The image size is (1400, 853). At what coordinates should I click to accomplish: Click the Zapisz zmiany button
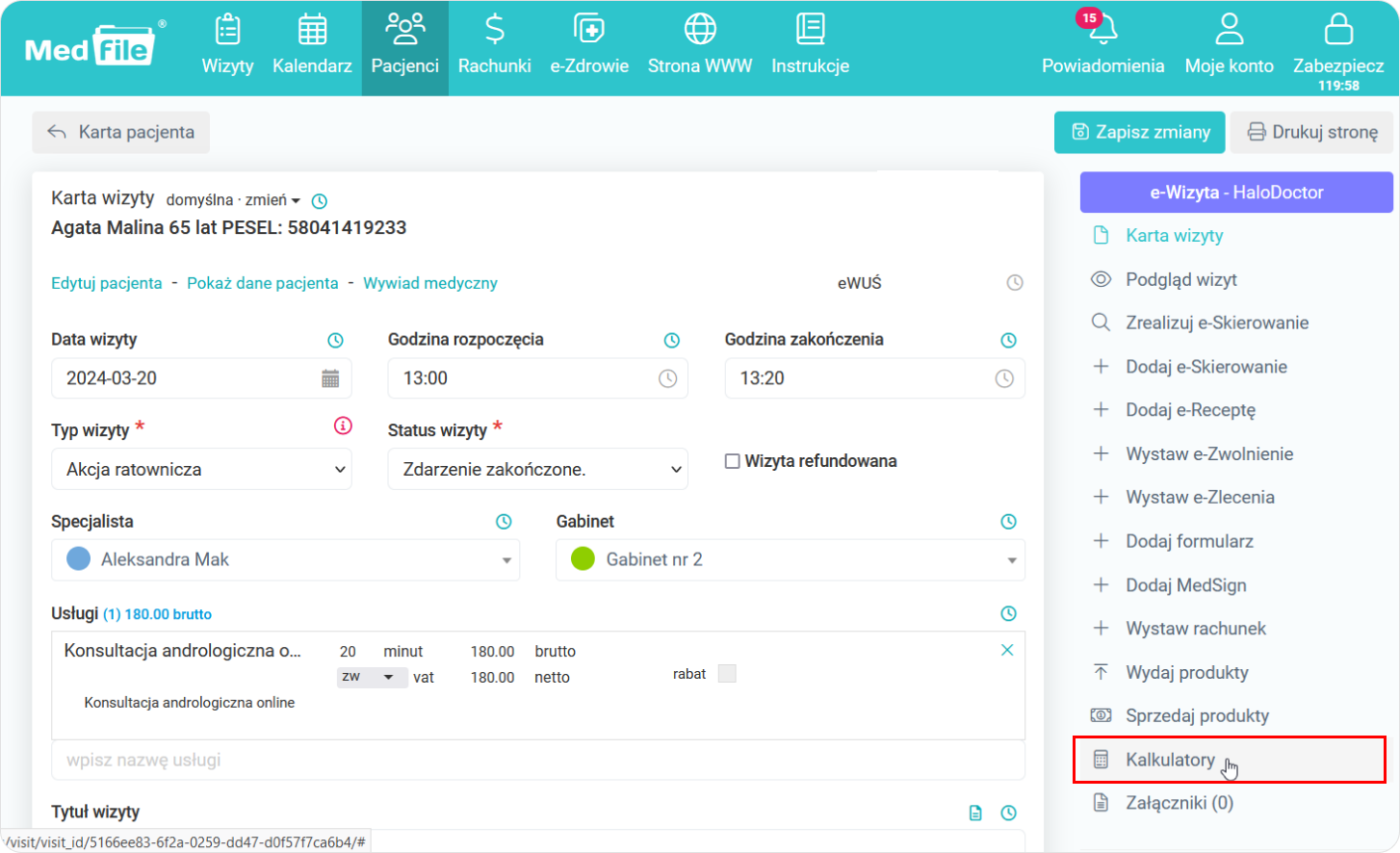1140,132
